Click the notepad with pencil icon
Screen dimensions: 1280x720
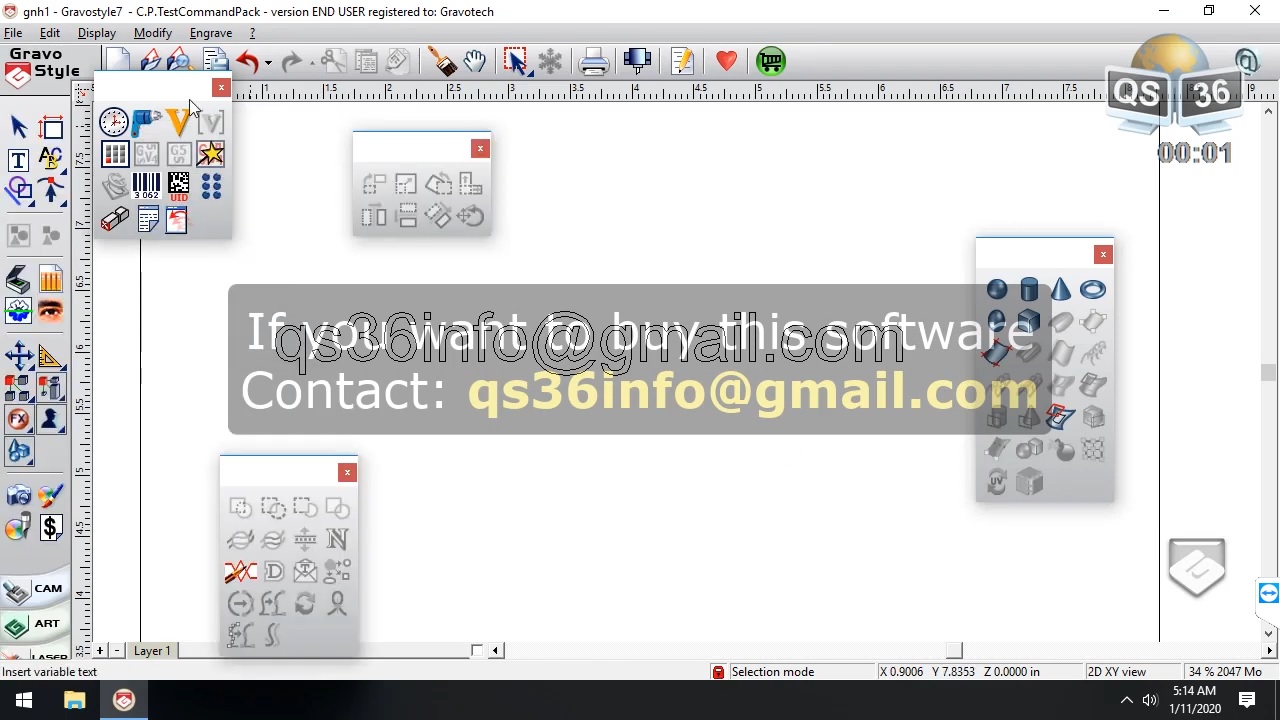(682, 62)
